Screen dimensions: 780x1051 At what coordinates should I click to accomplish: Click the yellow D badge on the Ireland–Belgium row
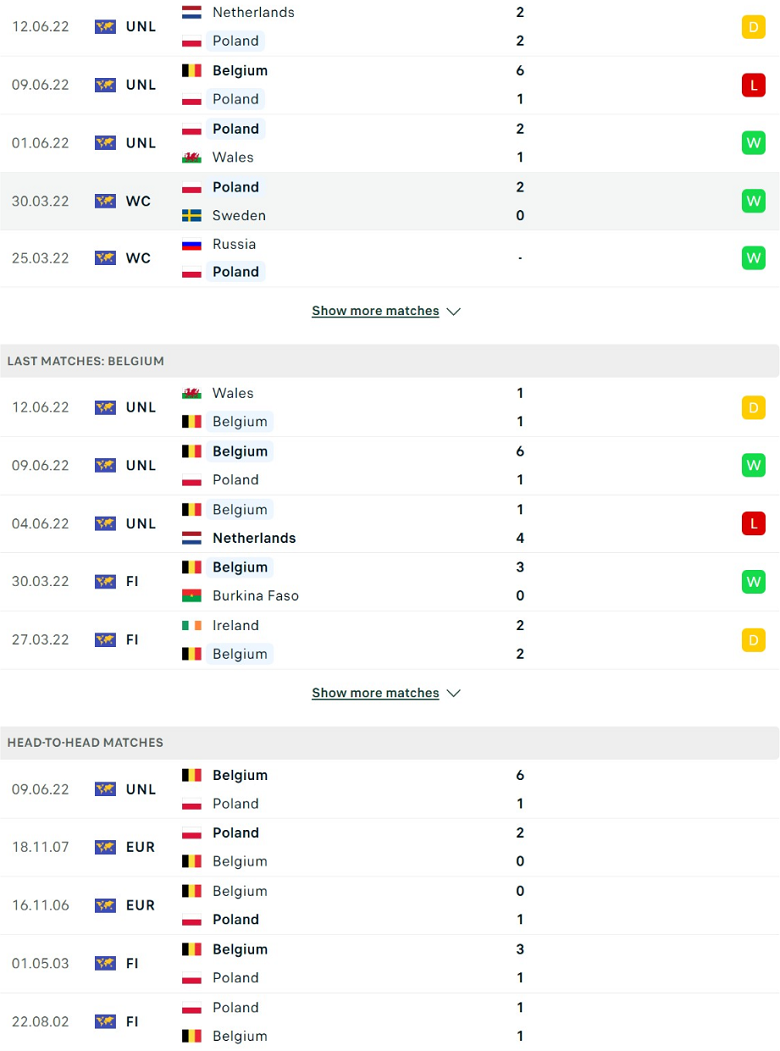point(753,640)
